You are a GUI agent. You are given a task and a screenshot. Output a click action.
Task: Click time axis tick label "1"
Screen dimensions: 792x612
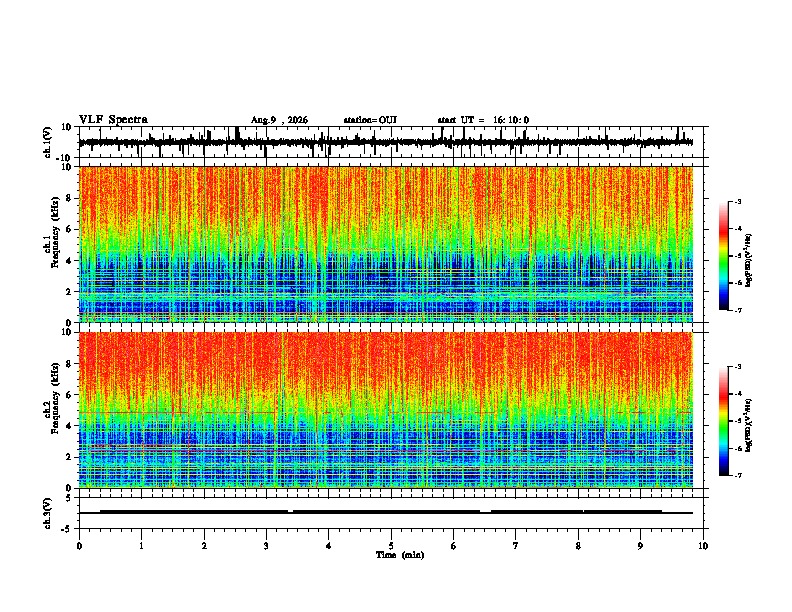[x=141, y=546]
